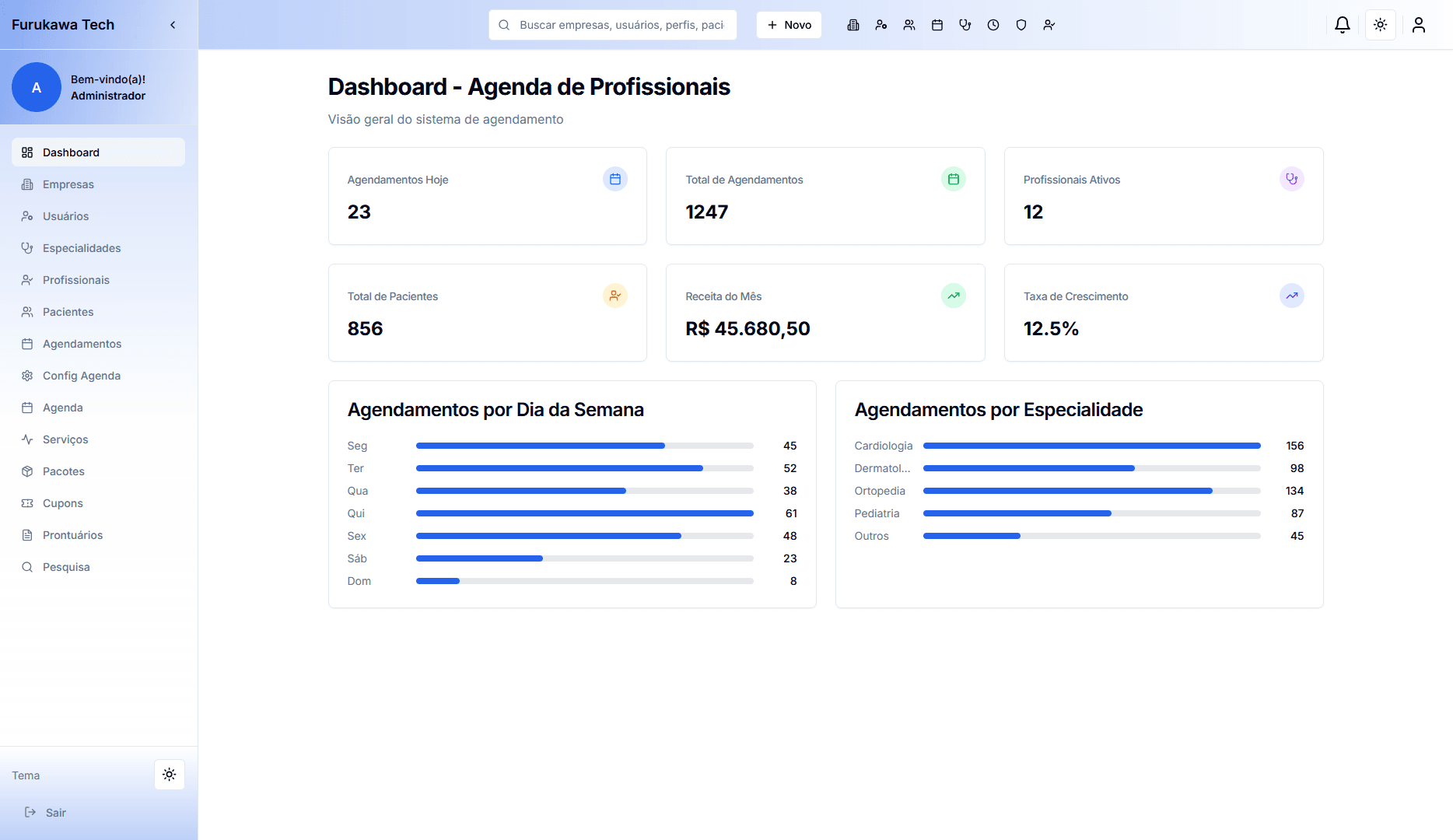
Task: Click the clock schedule icon in the toolbar
Action: pos(993,24)
